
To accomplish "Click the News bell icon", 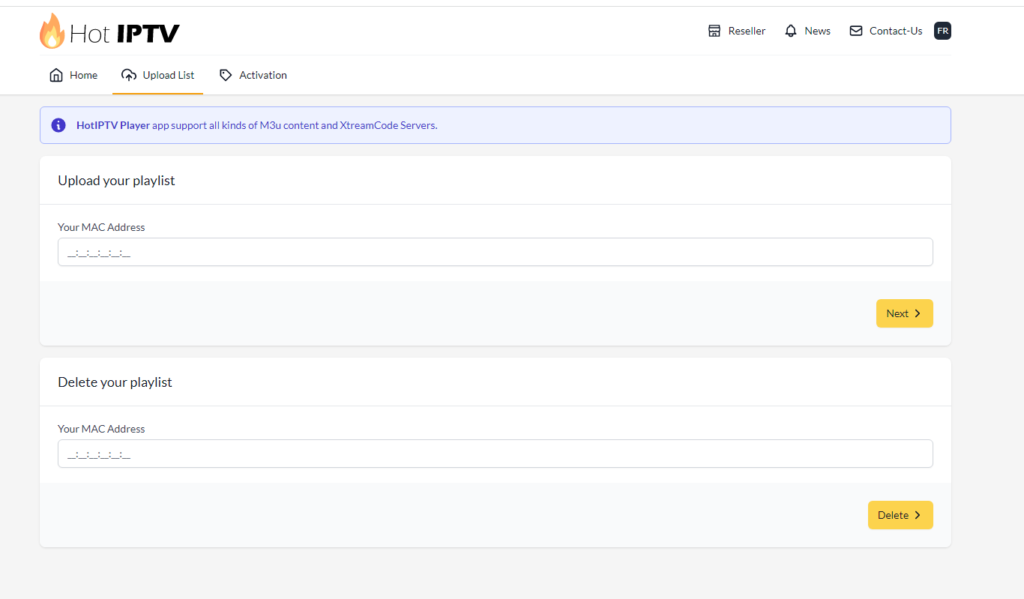I will tap(791, 31).
